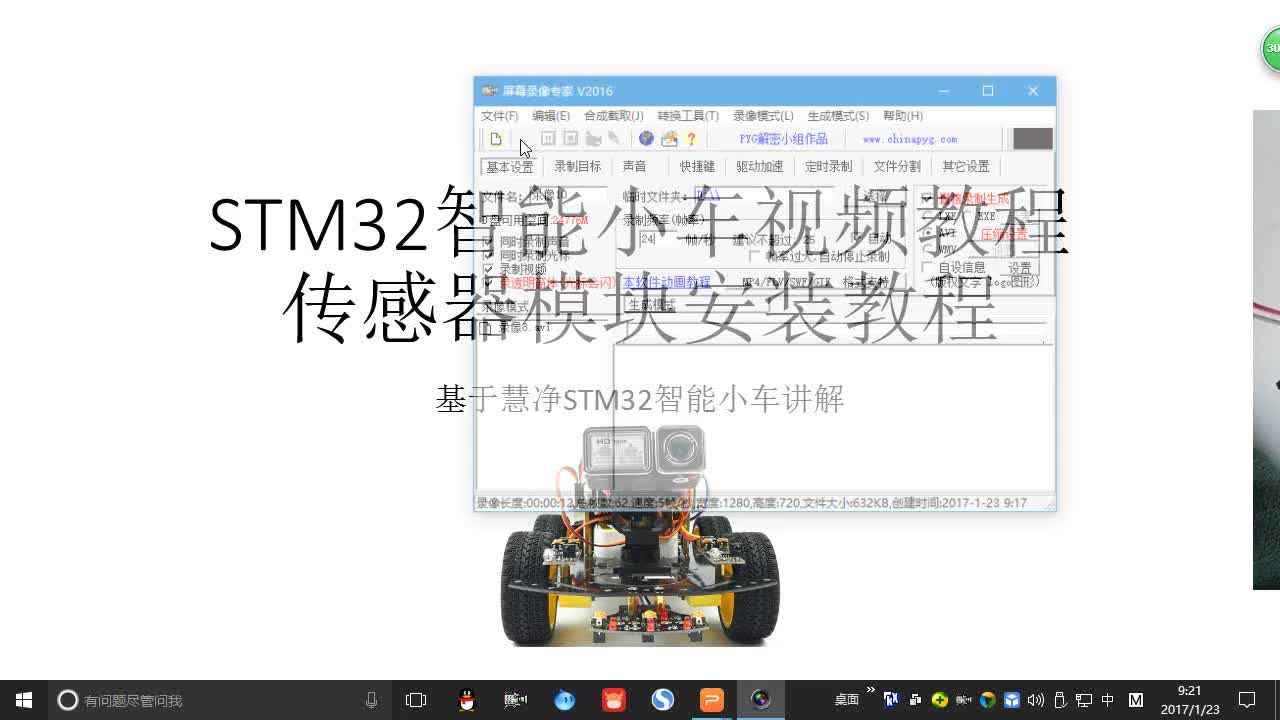1280x720 pixels.
Task: Click the 生成模式 list tab
Action: (x=652, y=305)
